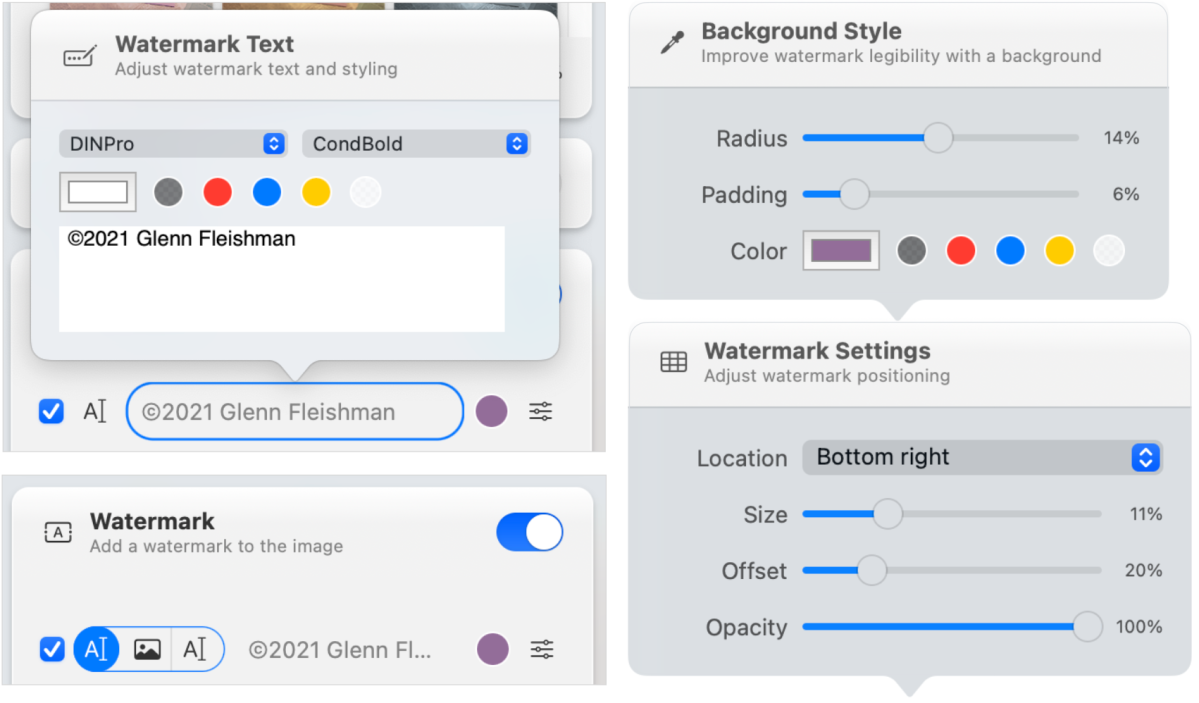Screen dimensions: 1199x703
Task: Select the third text-cursor mode icon
Action: (x=195, y=651)
